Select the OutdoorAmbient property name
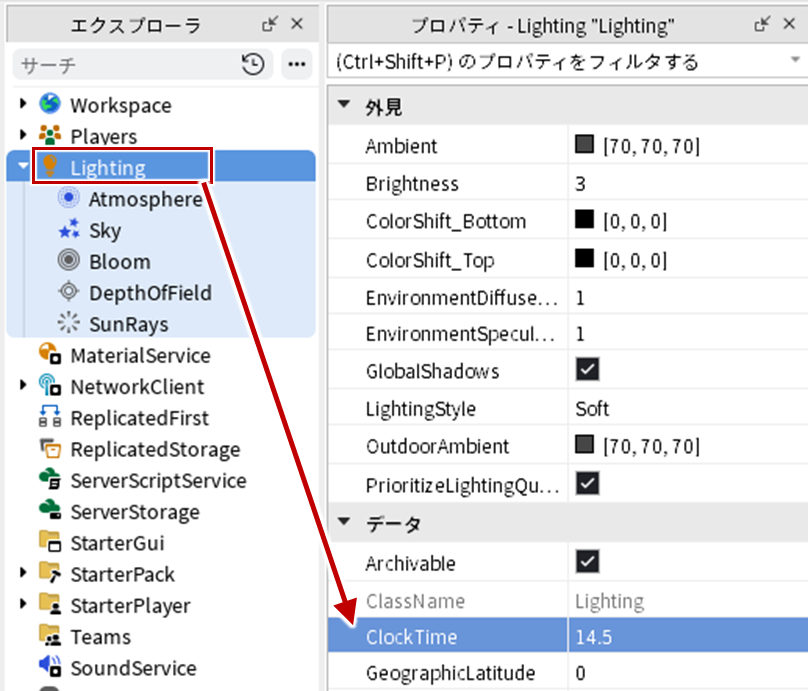Image resolution: width=808 pixels, height=691 pixels. point(437,446)
